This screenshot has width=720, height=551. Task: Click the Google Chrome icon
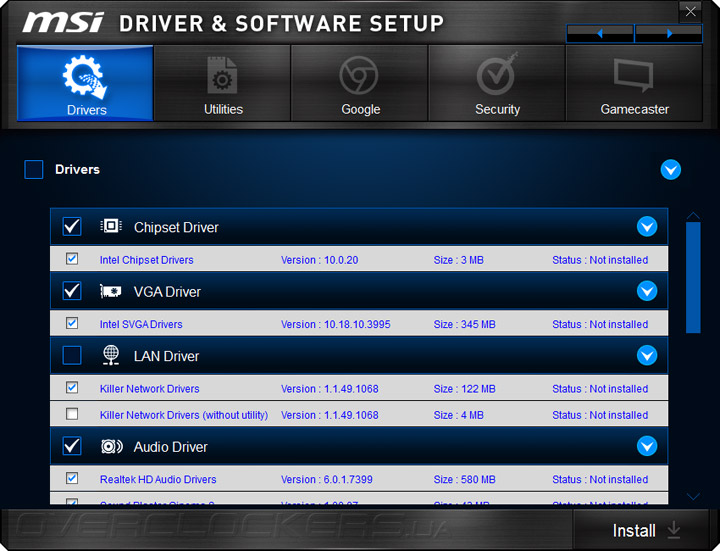tap(360, 76)
